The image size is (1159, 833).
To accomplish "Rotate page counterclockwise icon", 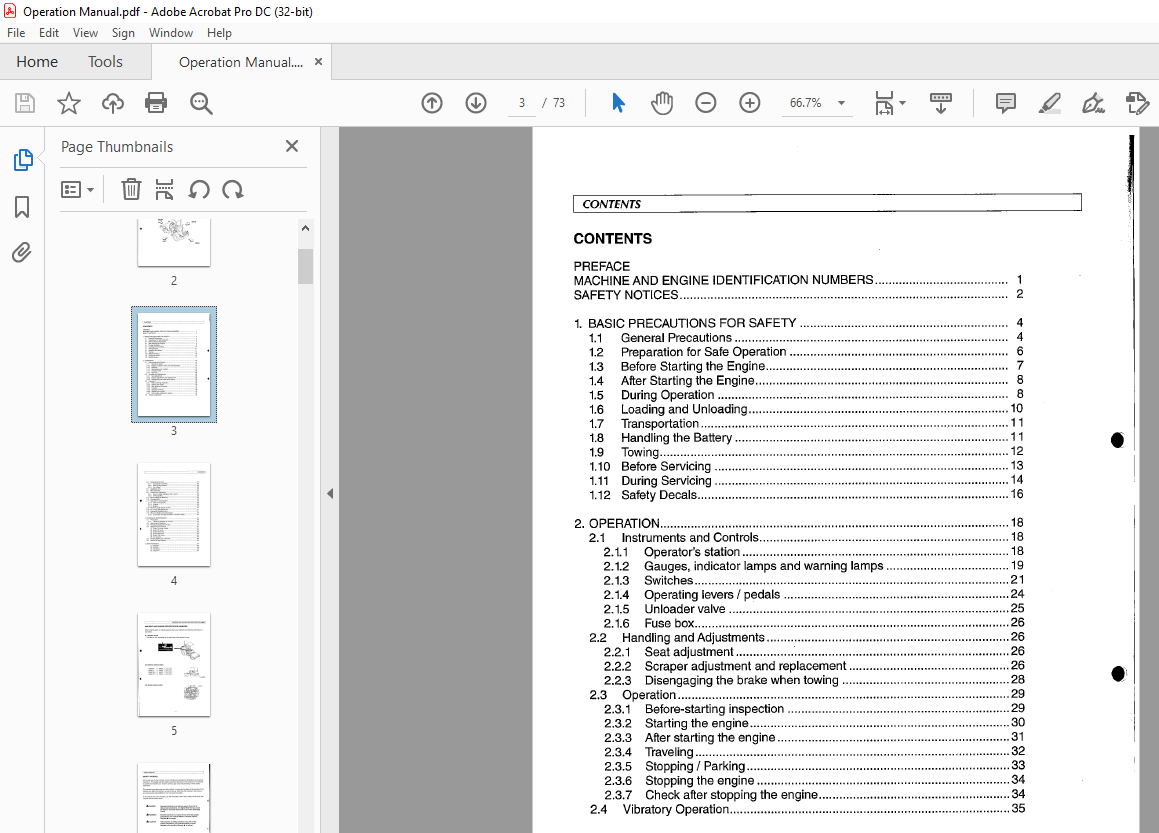I will [199, 190].
